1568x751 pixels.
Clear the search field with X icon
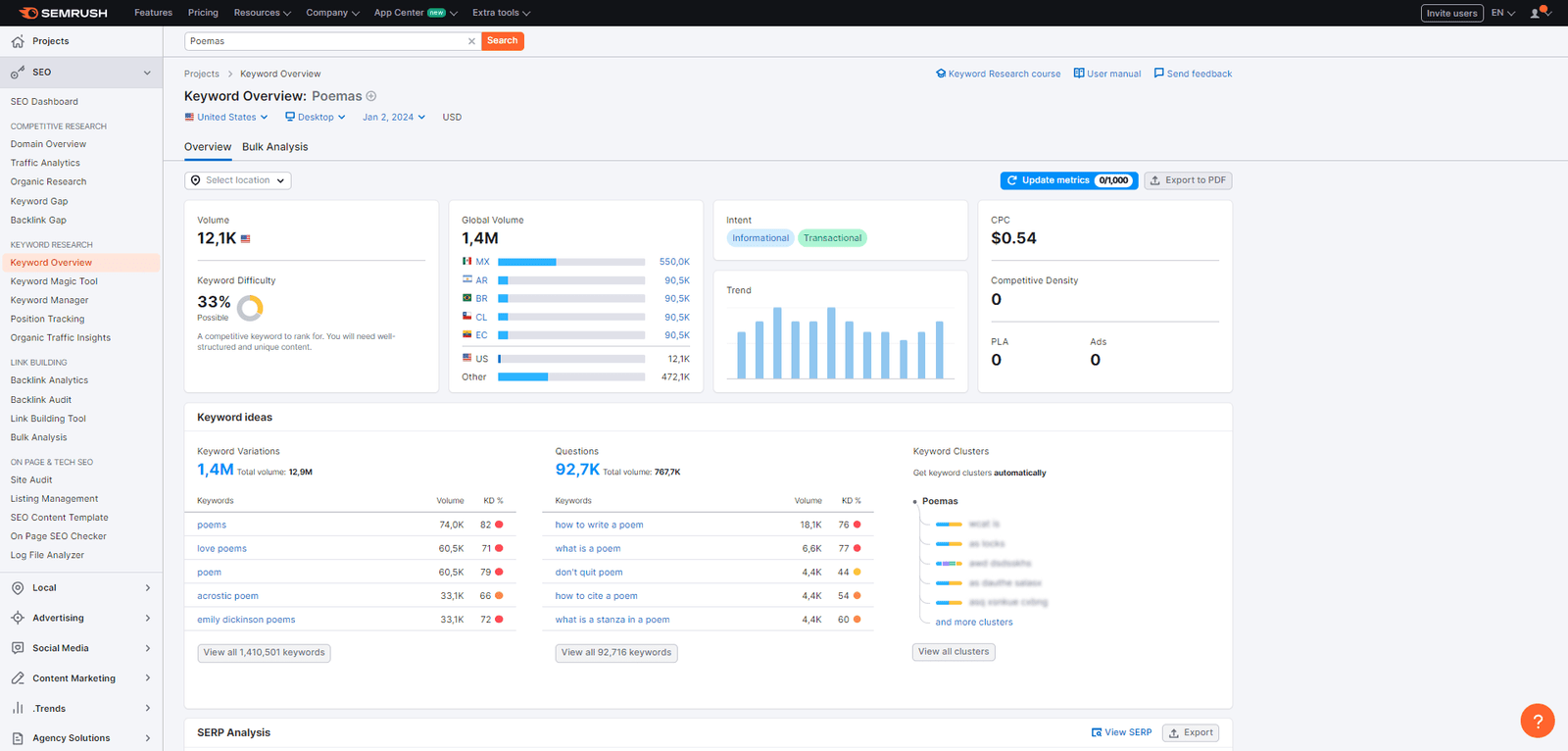click(x=471, y=41)
